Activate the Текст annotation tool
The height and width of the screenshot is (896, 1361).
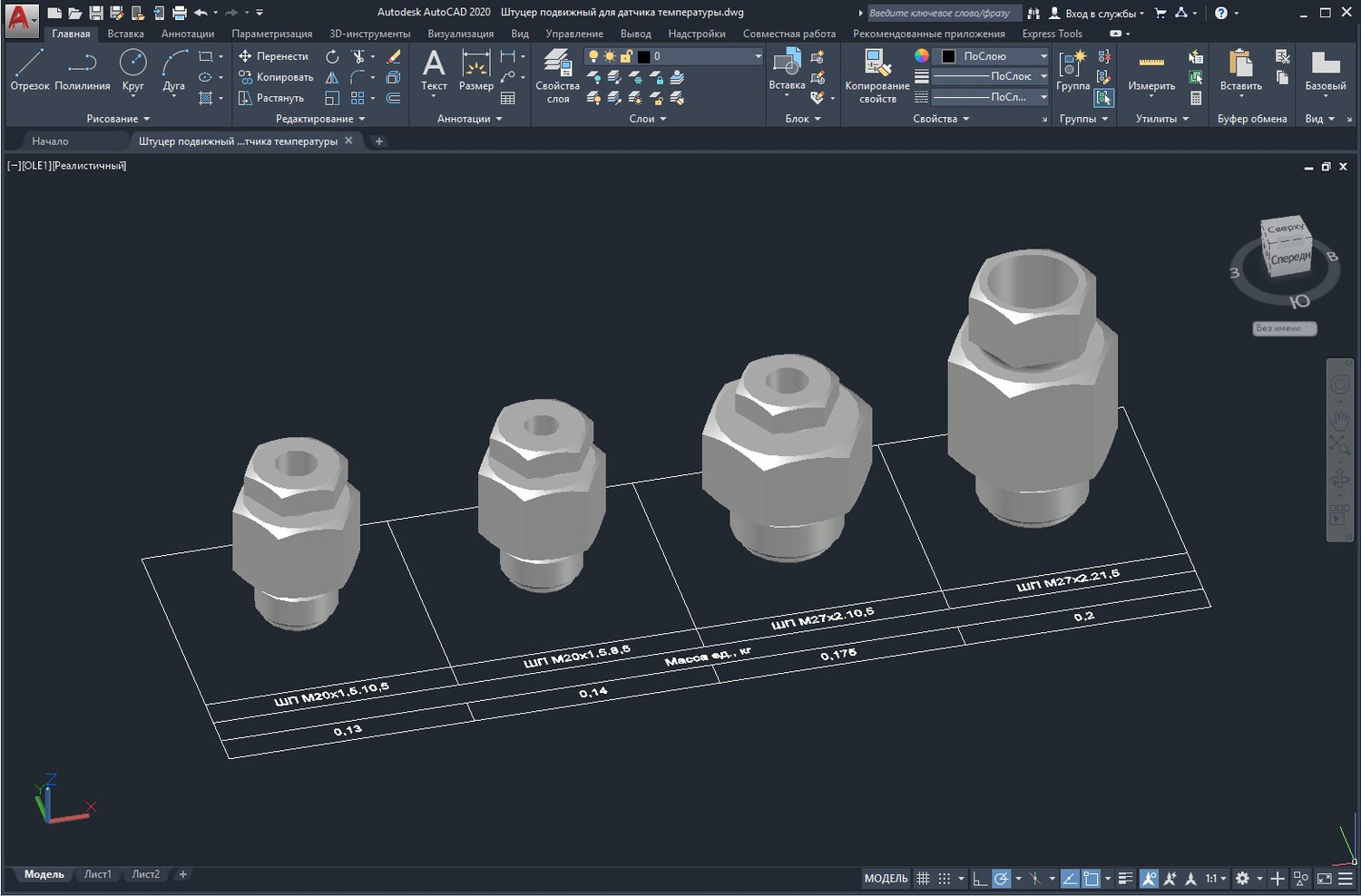[x=434, y=70]
